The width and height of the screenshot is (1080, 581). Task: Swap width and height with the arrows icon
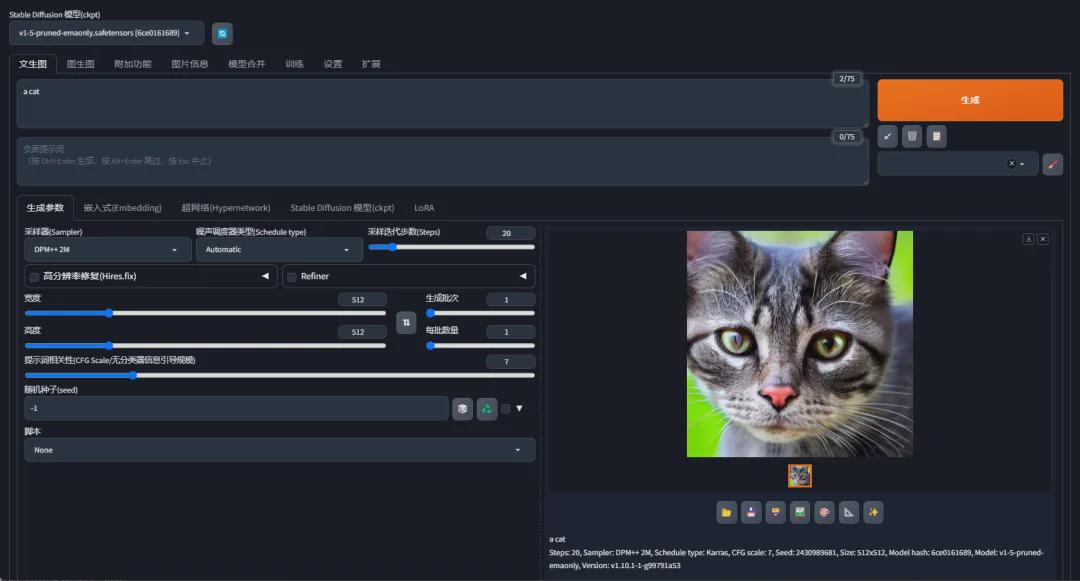tap(406, 322)
